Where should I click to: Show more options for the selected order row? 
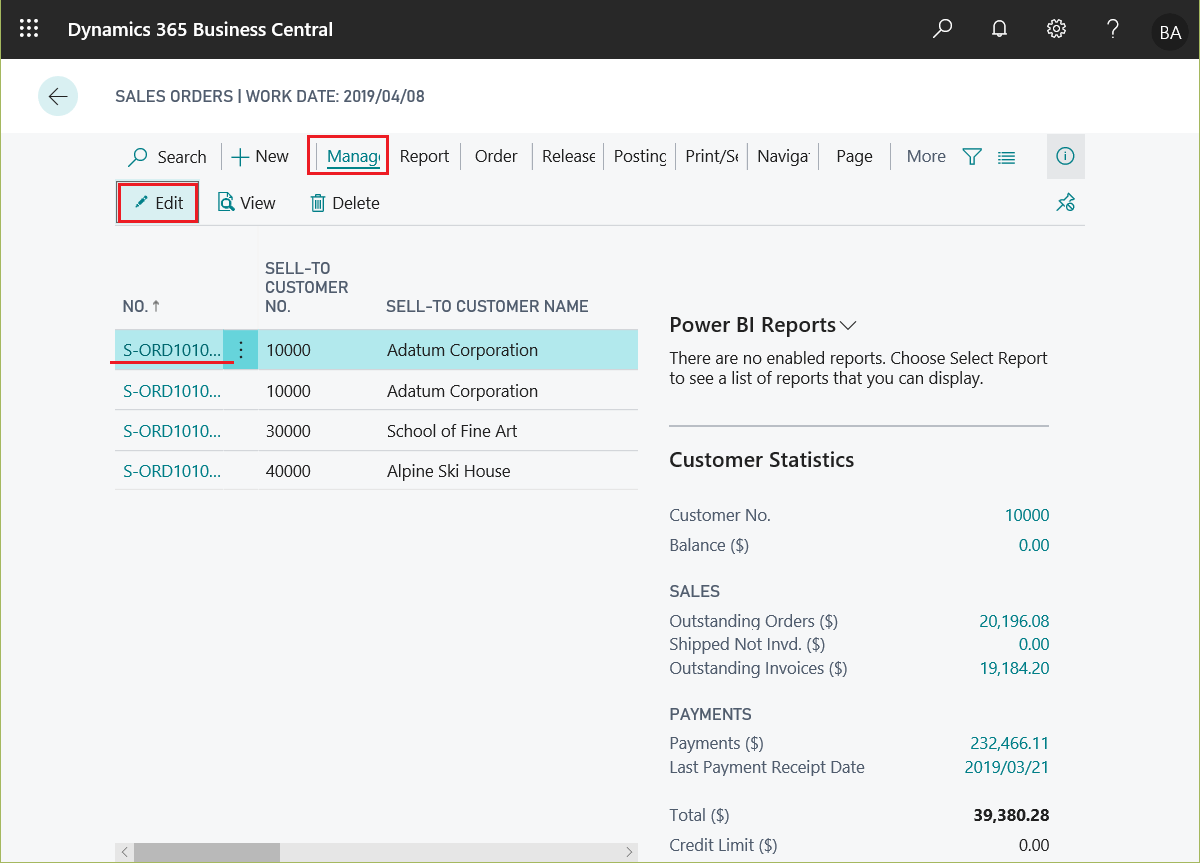[x=240, y=350]
